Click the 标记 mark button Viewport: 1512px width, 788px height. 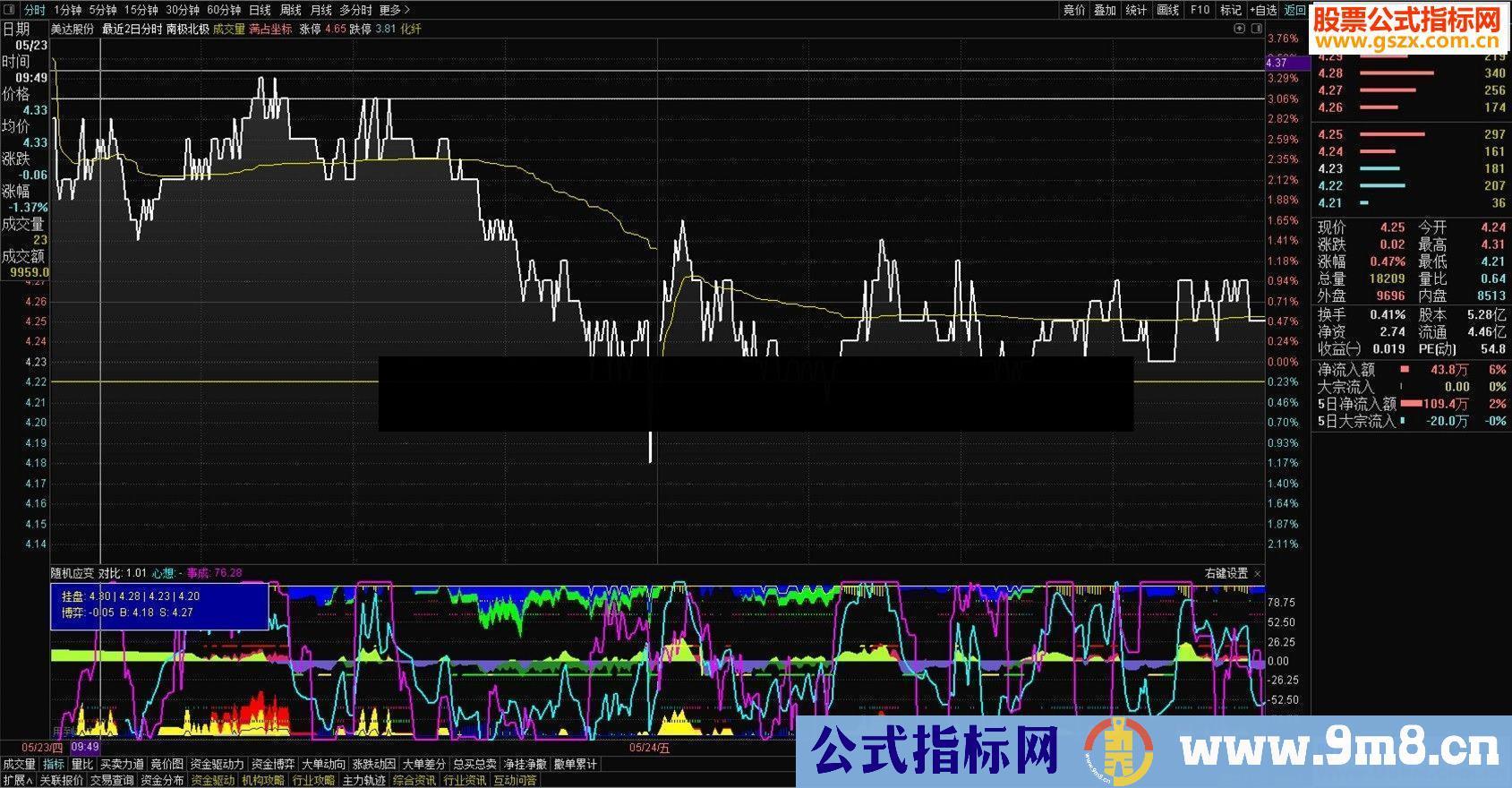(x=1231, y=10)
